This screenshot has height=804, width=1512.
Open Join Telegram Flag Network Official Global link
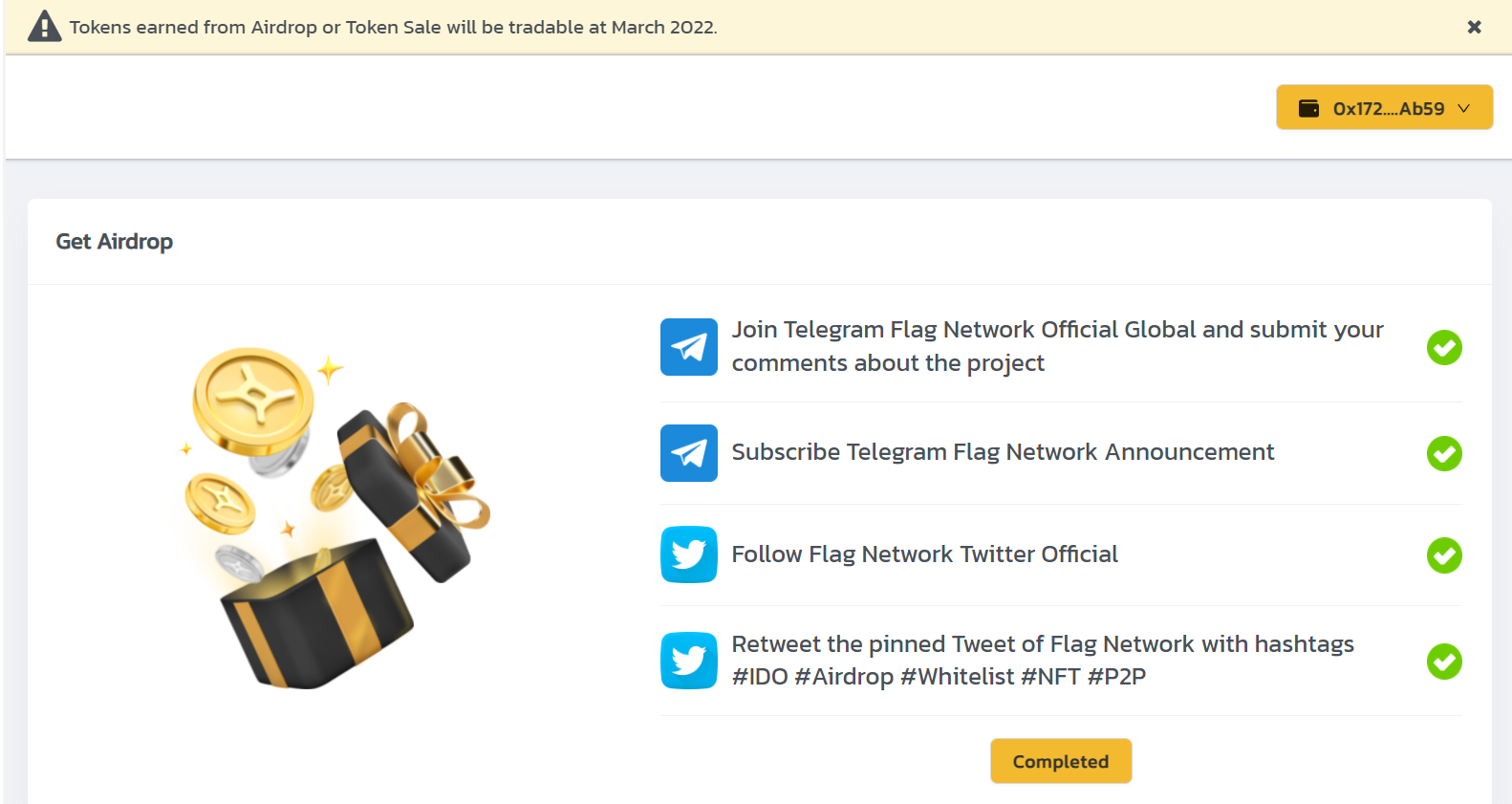pos(1057,346)
